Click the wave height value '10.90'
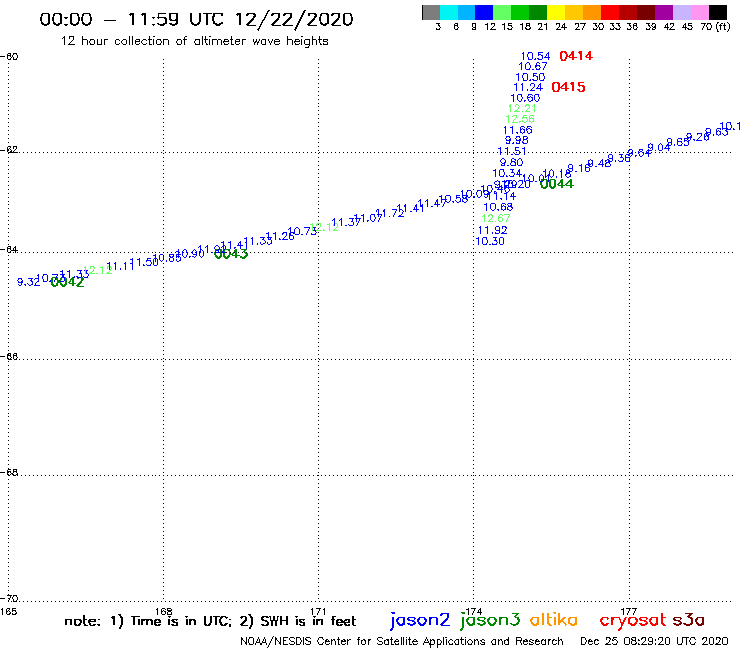 190,254
